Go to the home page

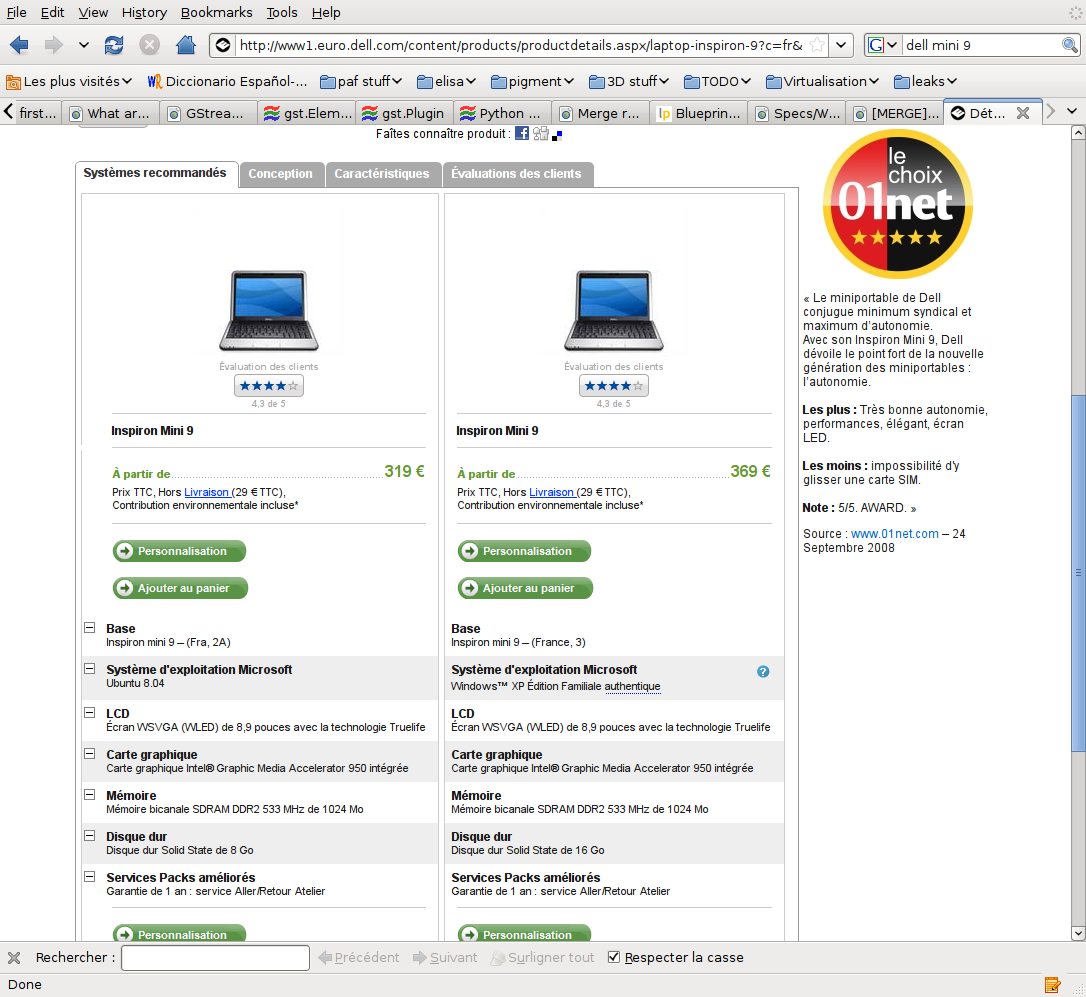[186, 46]
